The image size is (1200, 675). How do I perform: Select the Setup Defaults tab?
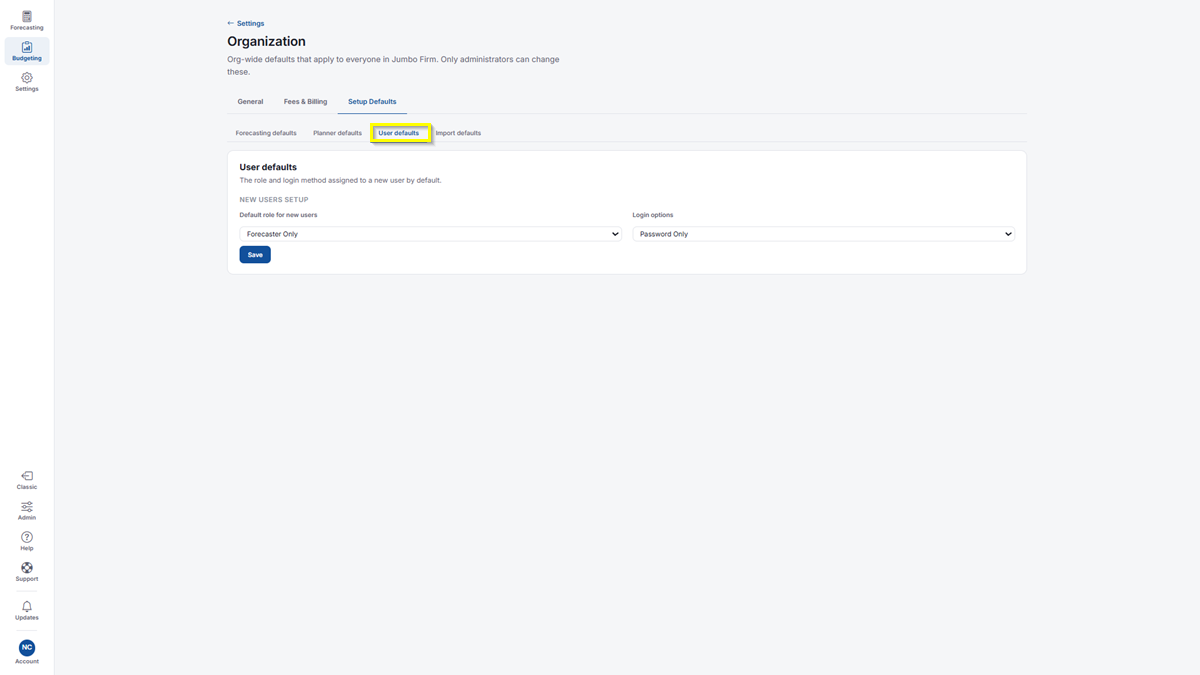(372, 102)
